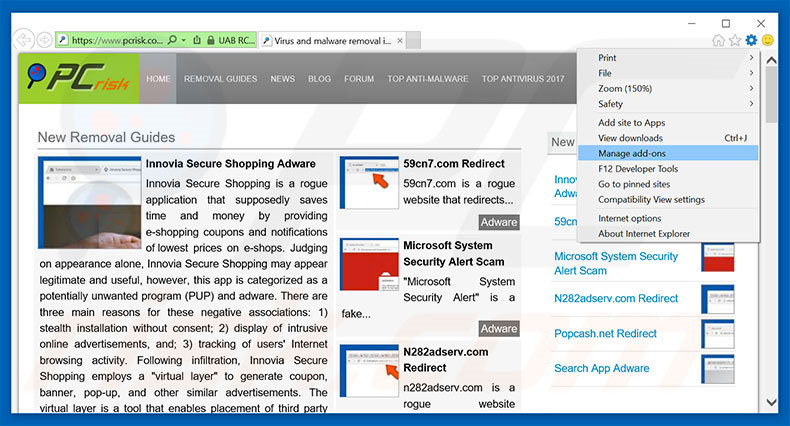Click the search magnifier in address bar
The width and height of the screenshot is (790, 426).
tap(172, 40)
